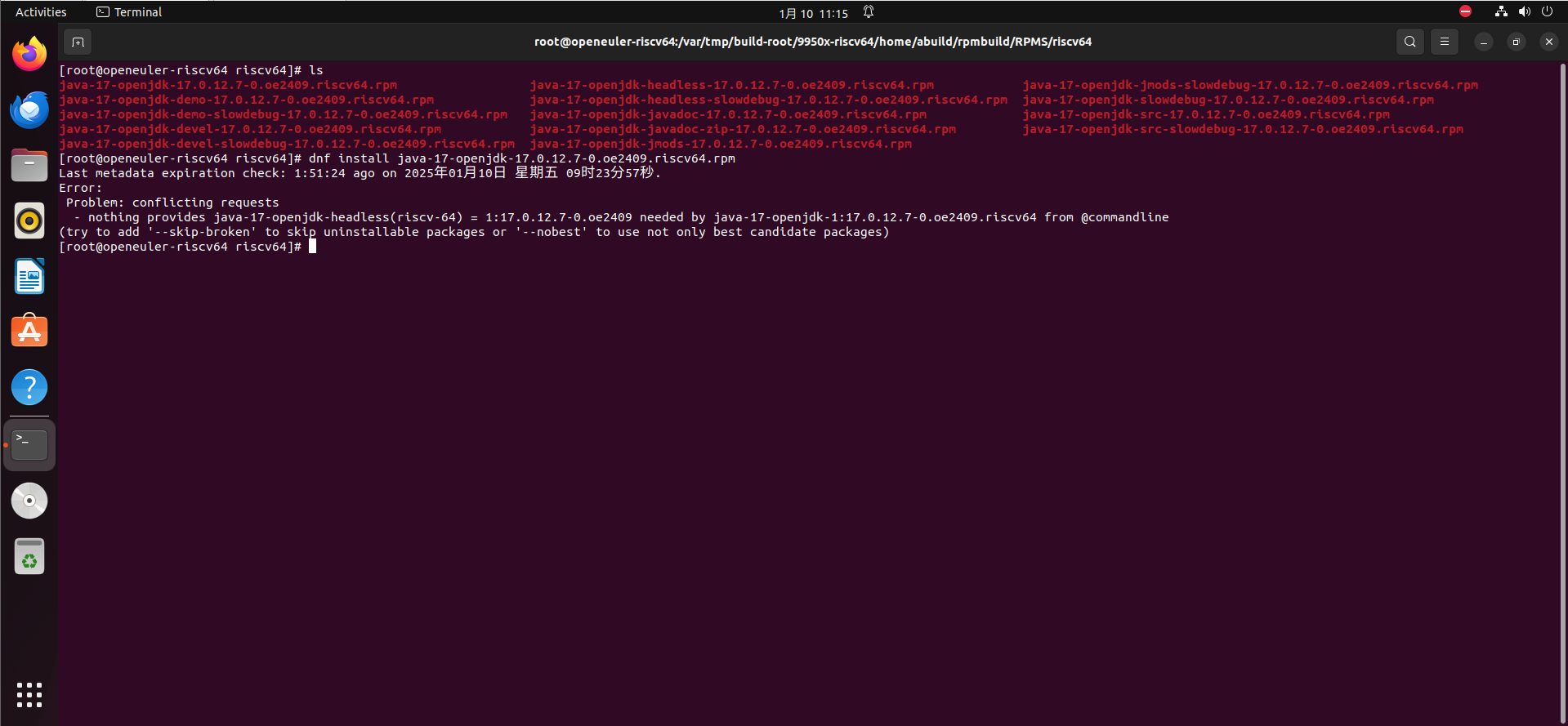Launch LibreOffice Writer from the dock
Screen dimensions: 1568x726
click(29, 276)
